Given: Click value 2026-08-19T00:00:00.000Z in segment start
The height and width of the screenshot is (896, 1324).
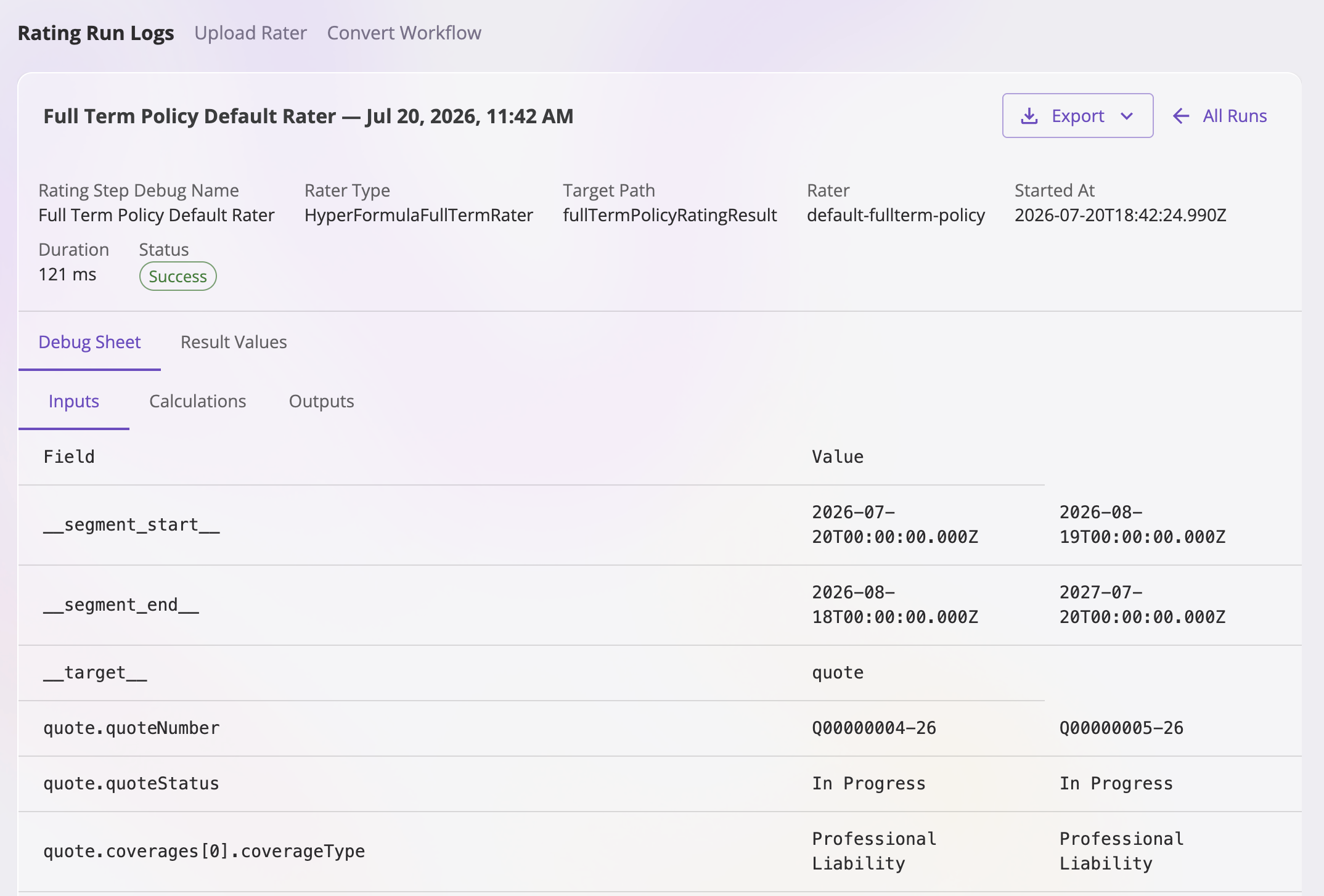Looking at the screenshot, I should [1143, 524].
